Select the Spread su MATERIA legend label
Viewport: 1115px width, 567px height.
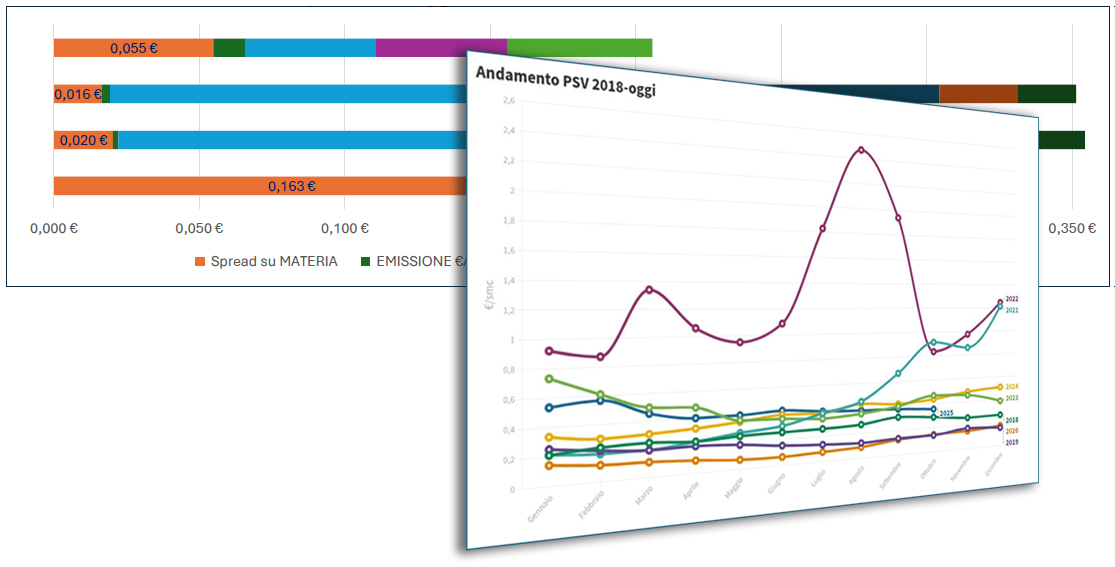274,261
